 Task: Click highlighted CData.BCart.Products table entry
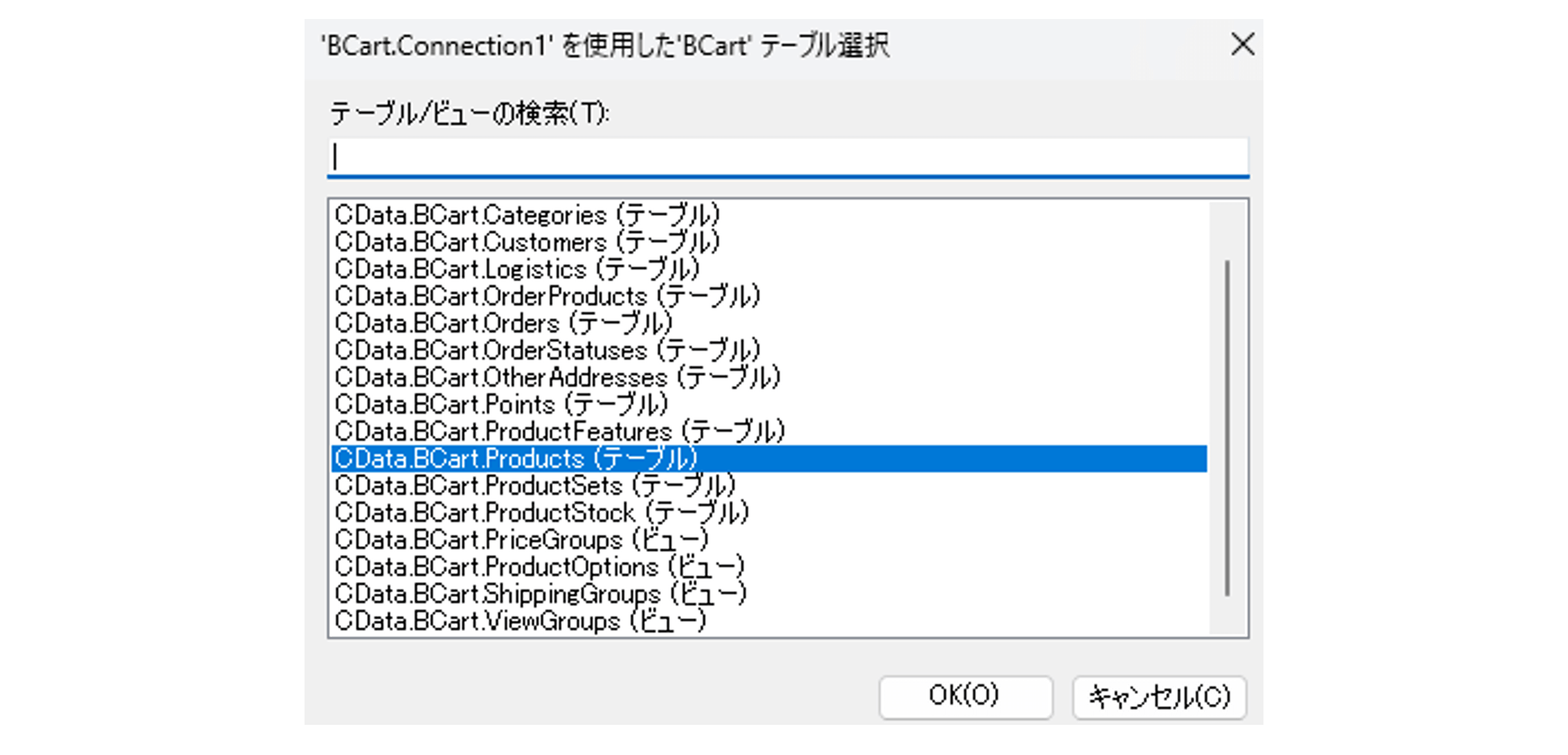[516, 459]
